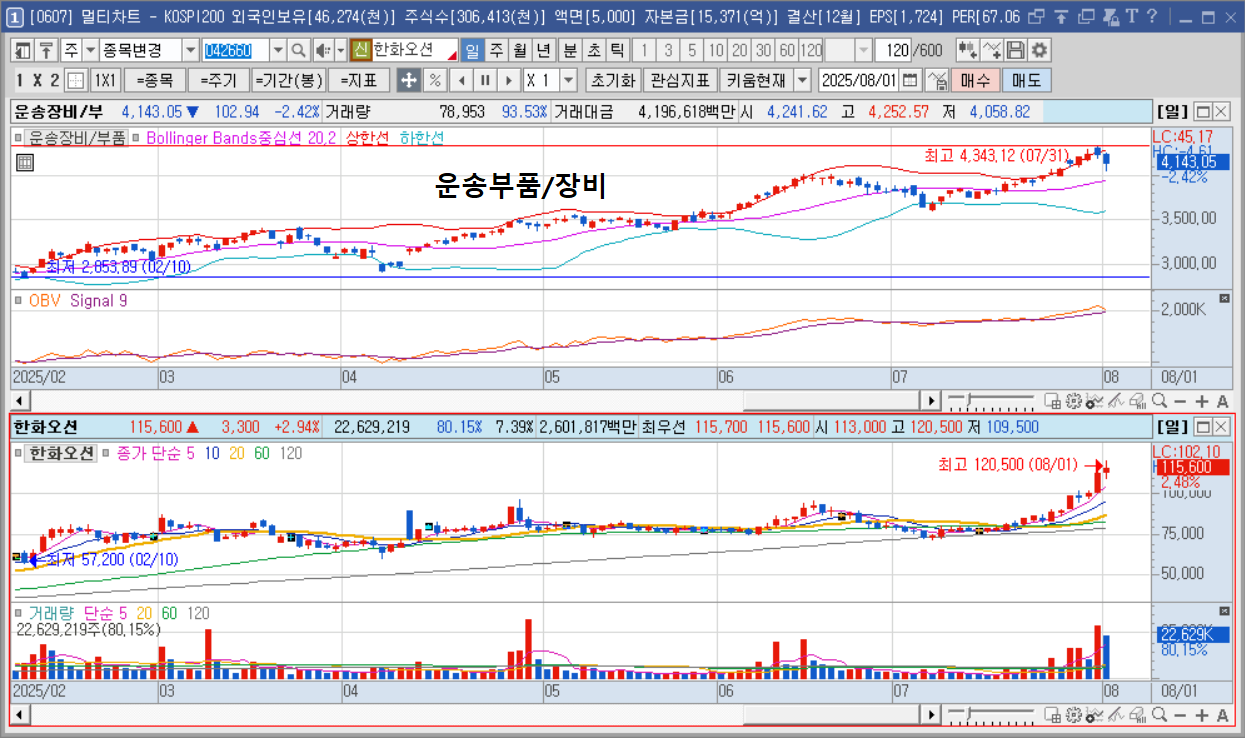Open gear settings icon in upper chart footer
This screenshot has width=1245, height=738.
point(1075,401)
